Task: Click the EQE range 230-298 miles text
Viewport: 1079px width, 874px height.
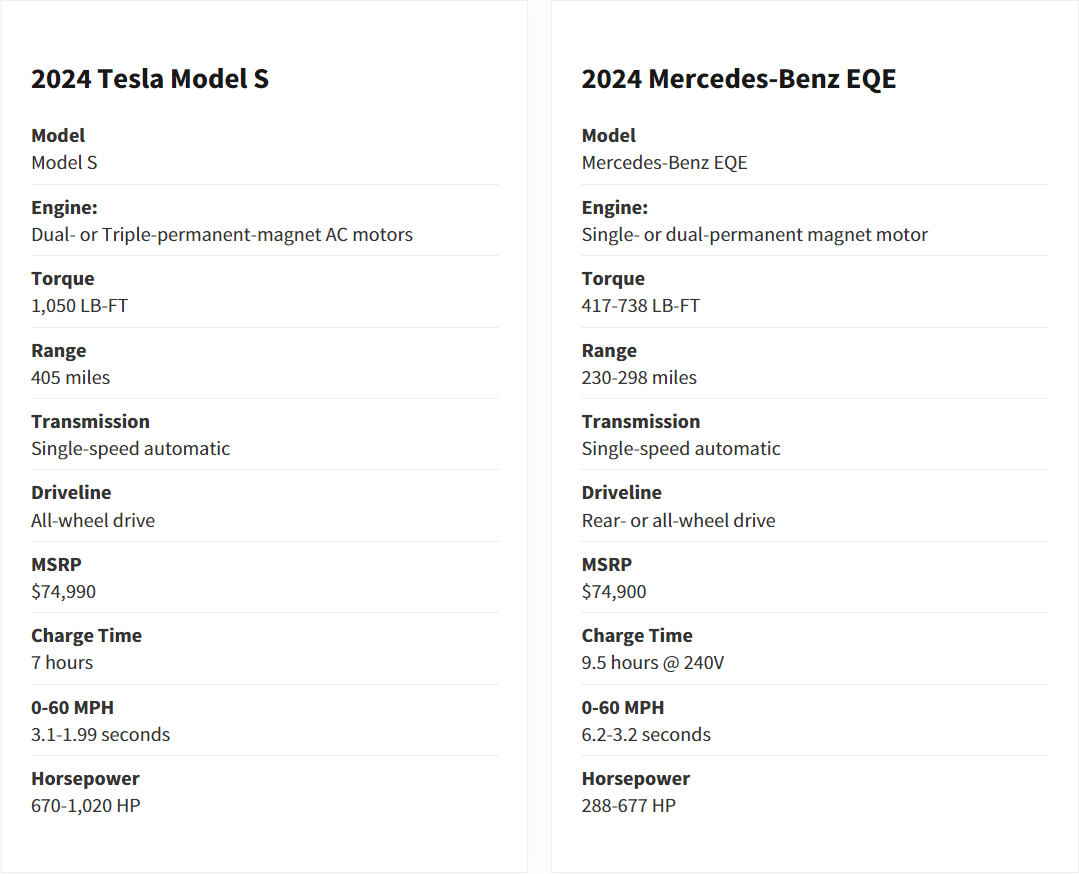Action: [639, 377]
